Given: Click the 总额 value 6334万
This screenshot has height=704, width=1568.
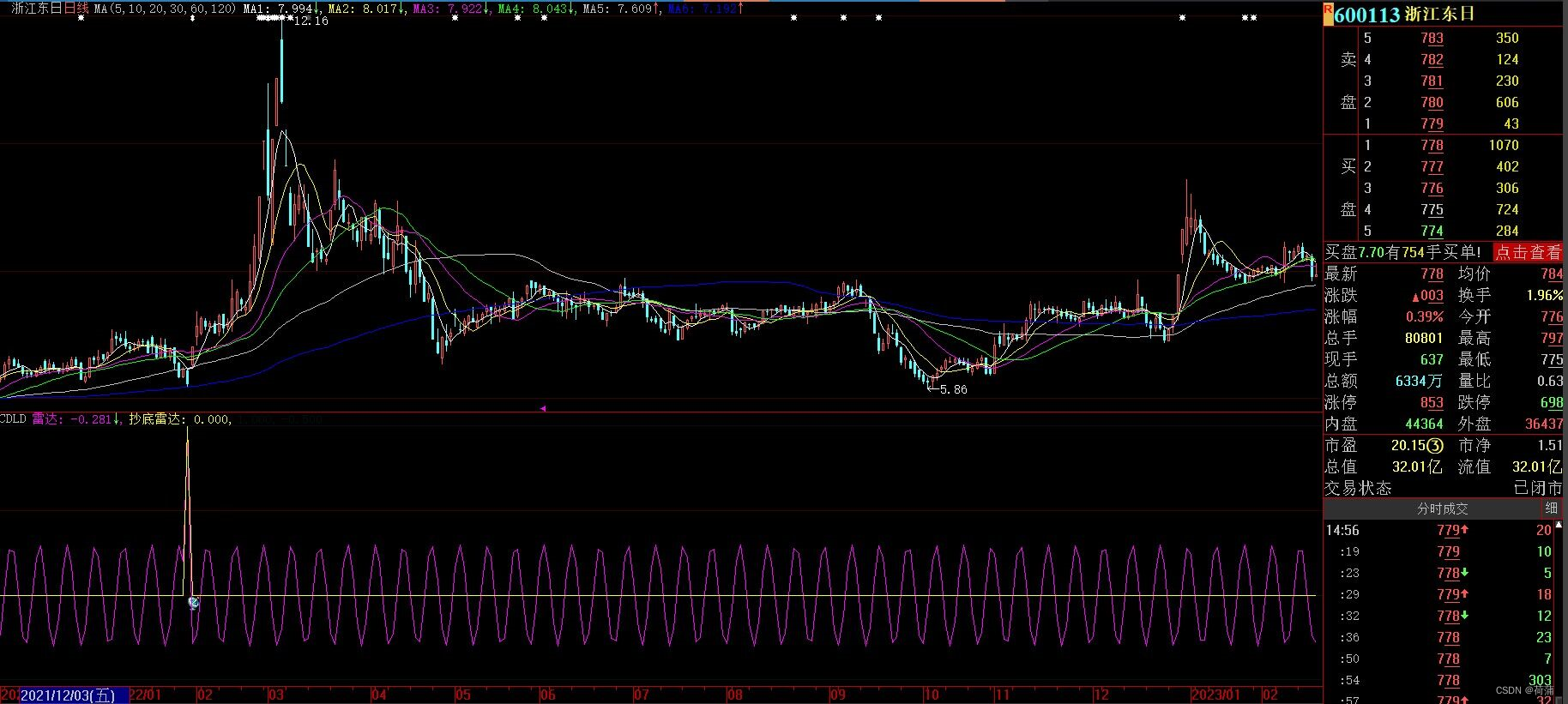Looking at the screenshot, I should point(1420,381).
